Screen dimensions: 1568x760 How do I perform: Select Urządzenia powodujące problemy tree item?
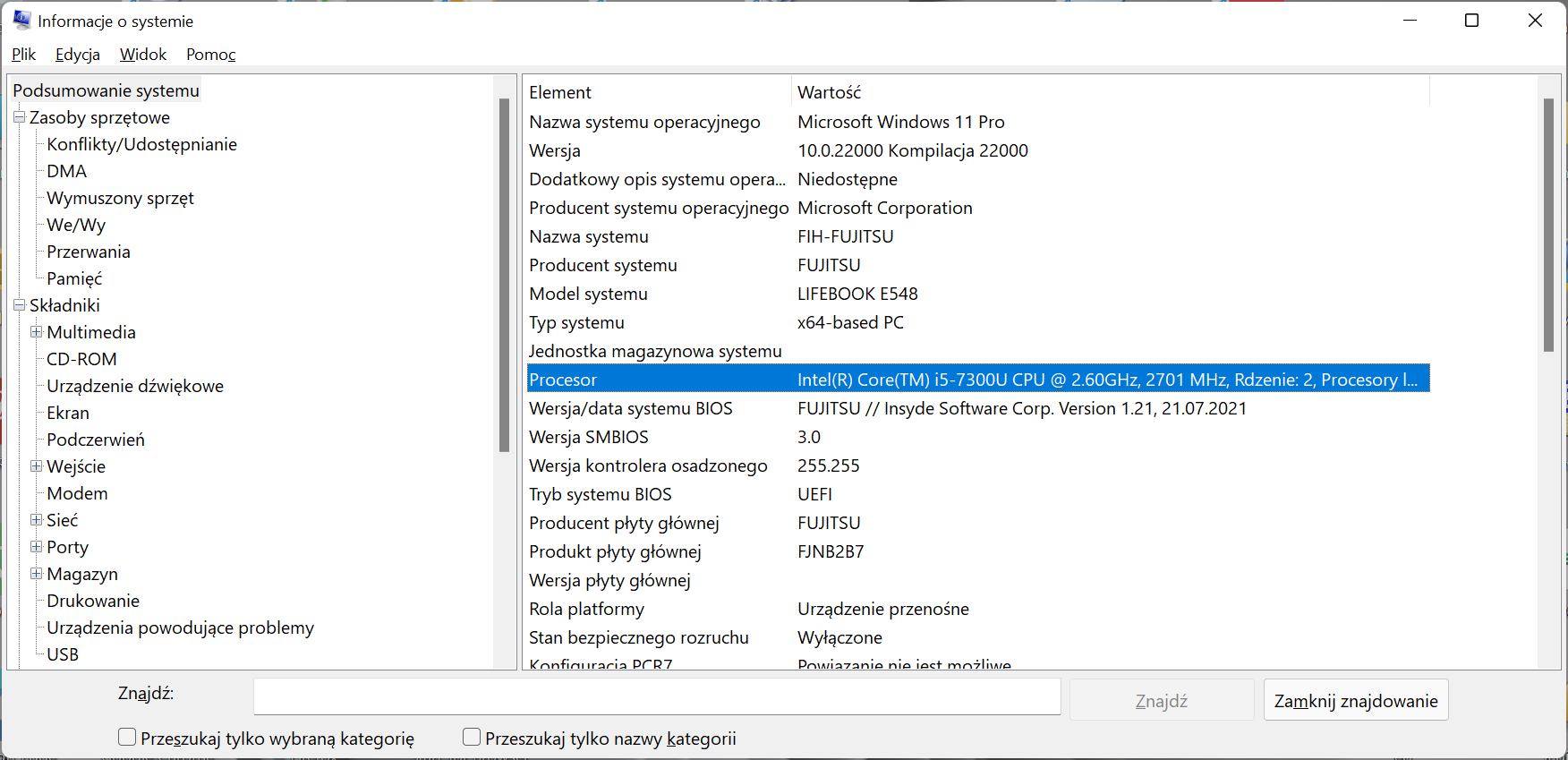point(181,628)
